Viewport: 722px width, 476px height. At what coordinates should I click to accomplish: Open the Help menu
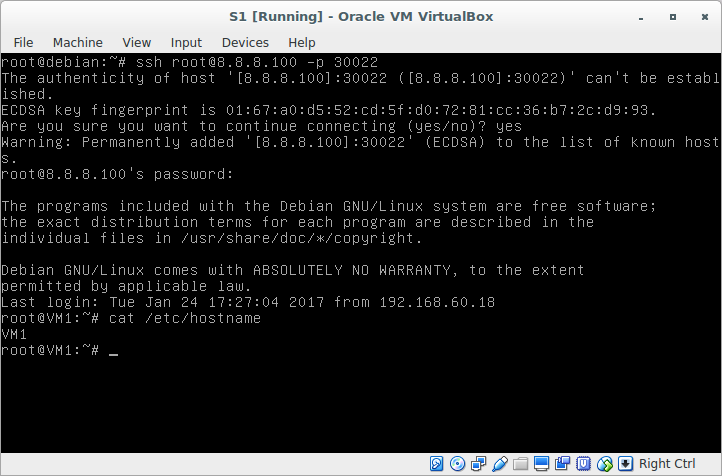tap(302, 42)
